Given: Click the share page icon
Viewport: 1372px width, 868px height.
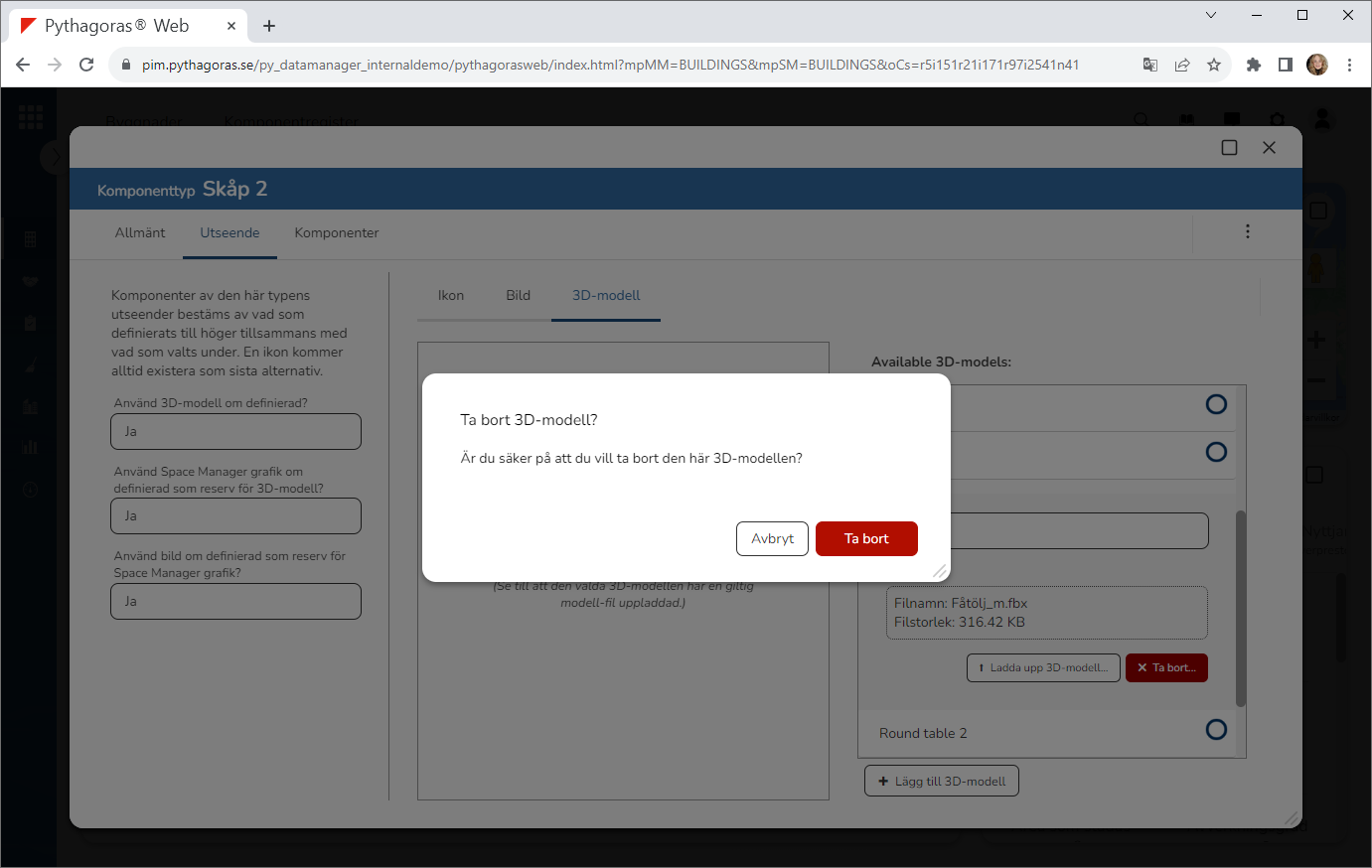Looking at the screenshot, I should tap(1181, 65).
